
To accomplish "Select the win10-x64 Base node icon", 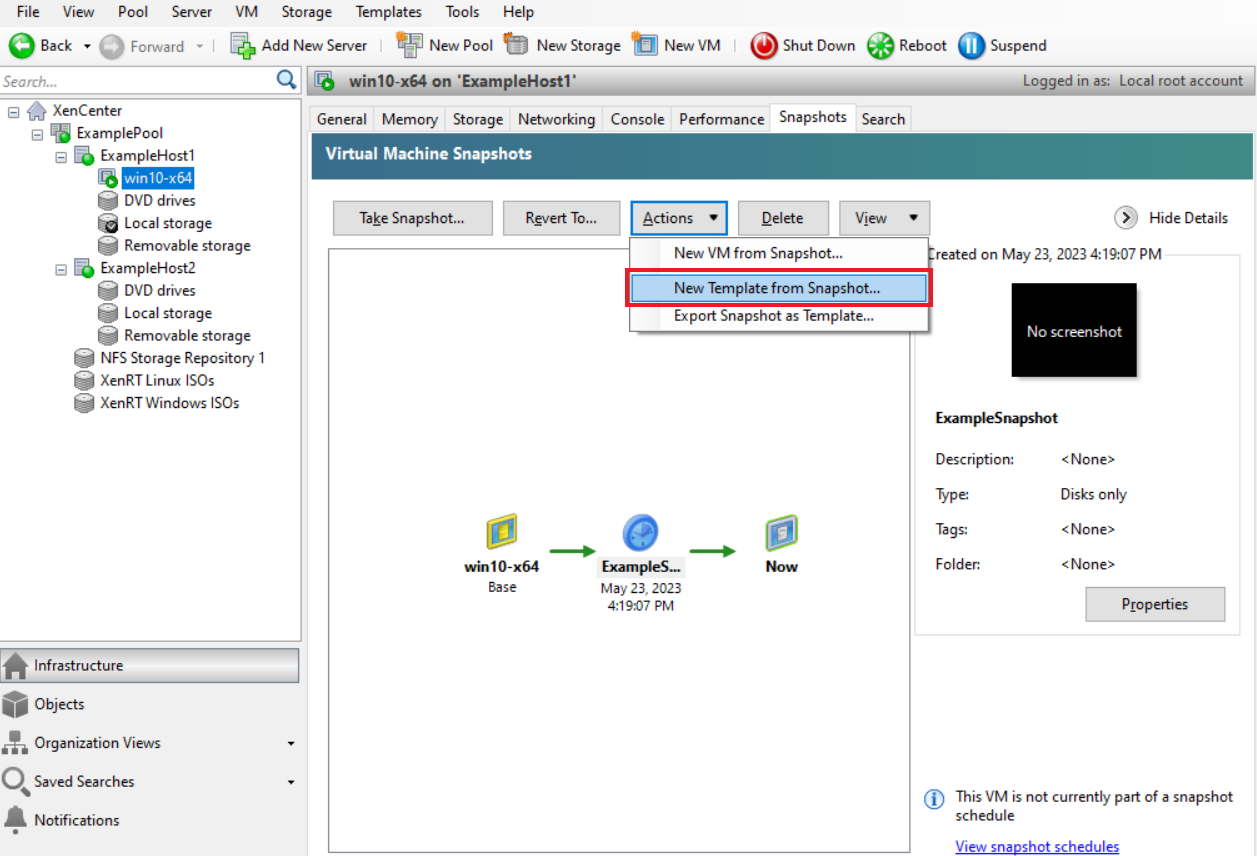I will (x=501, y=533).
